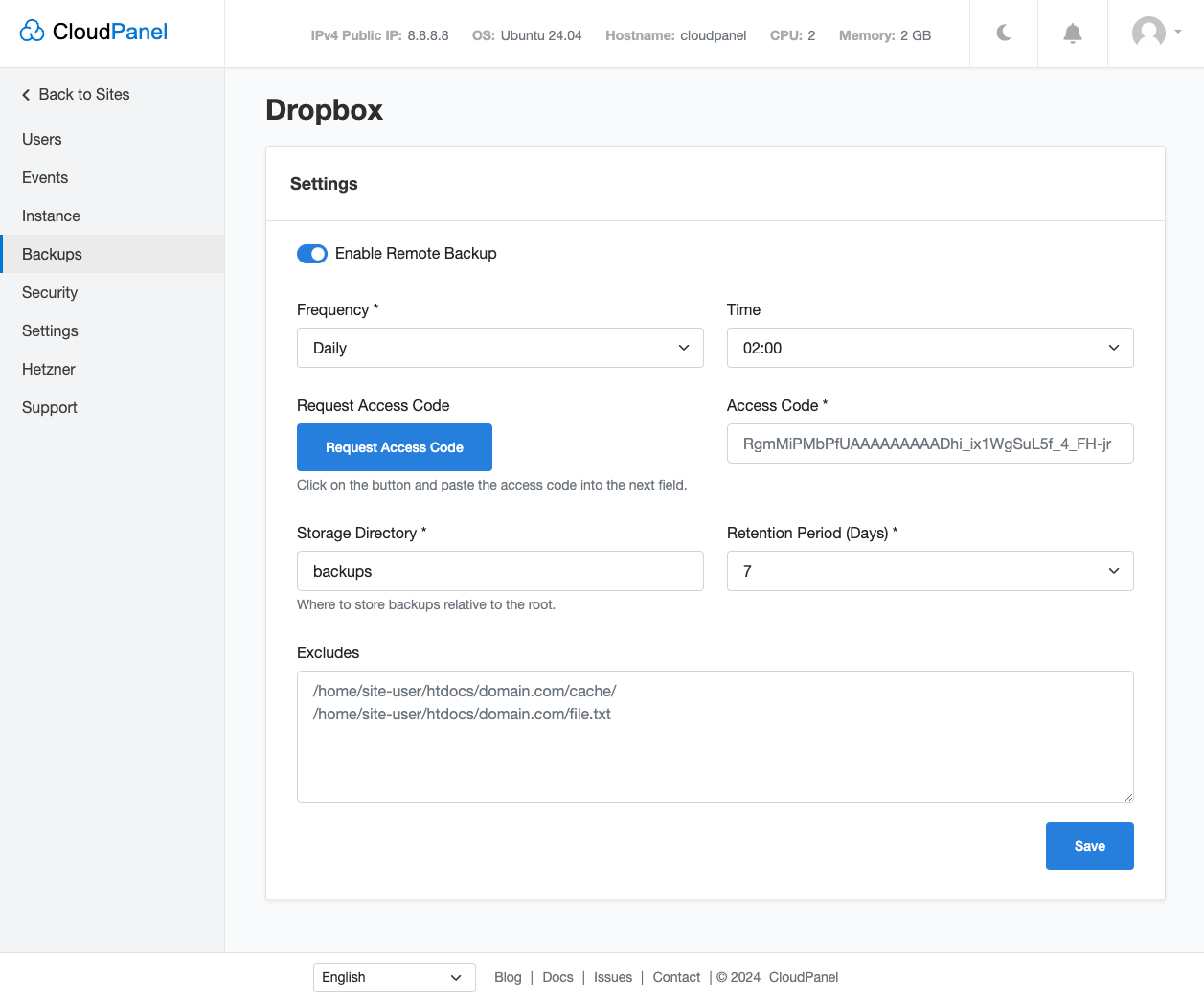1204x1002 pixels.
Task: Click inside the Excludes text area
Action: 715,736
